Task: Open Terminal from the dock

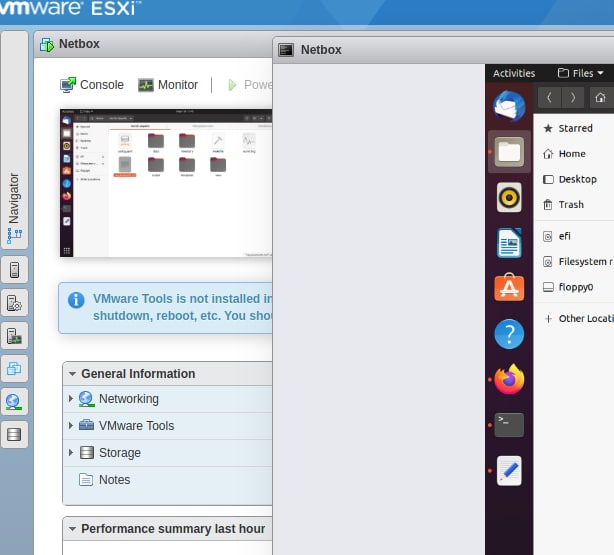Action: point(509,425)
